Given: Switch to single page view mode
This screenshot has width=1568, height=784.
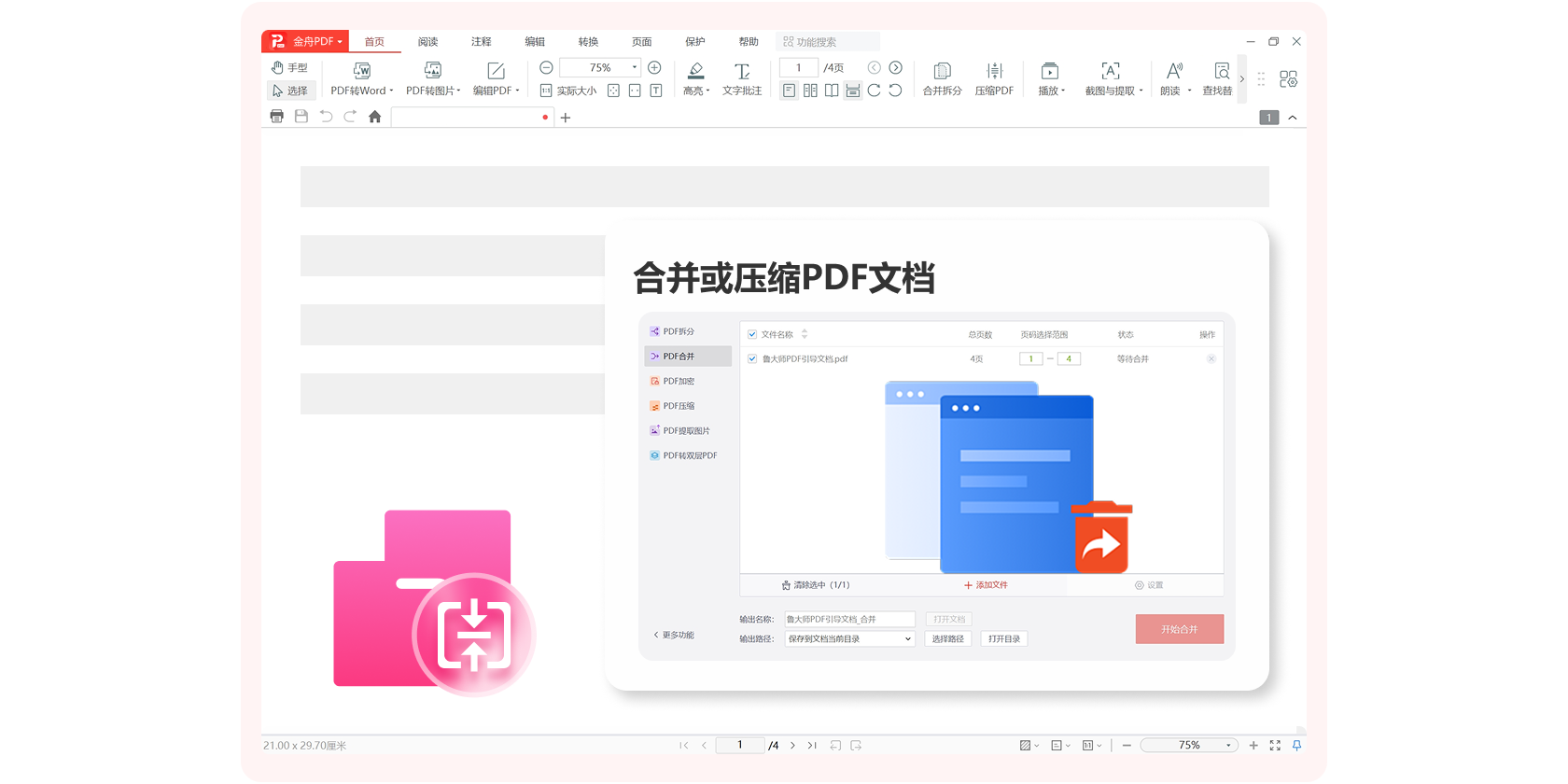Looking at the screenshot, I should click(x=789, y=91).
